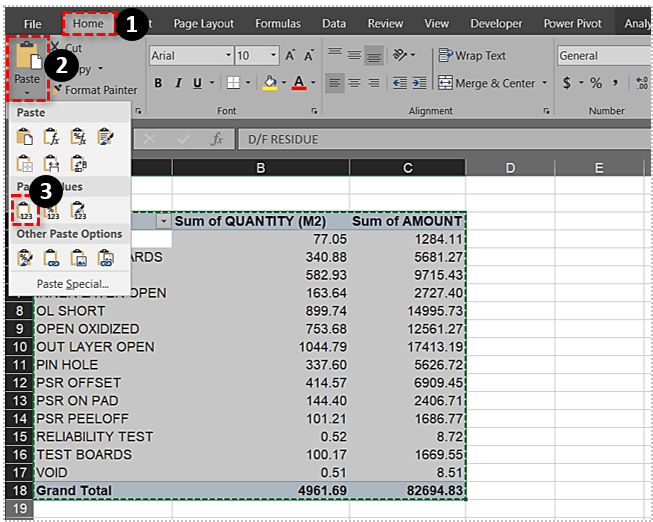The image size is (653, 522).
Task: Click the Paste Values (123) icon
Action: tap(26, 210)
